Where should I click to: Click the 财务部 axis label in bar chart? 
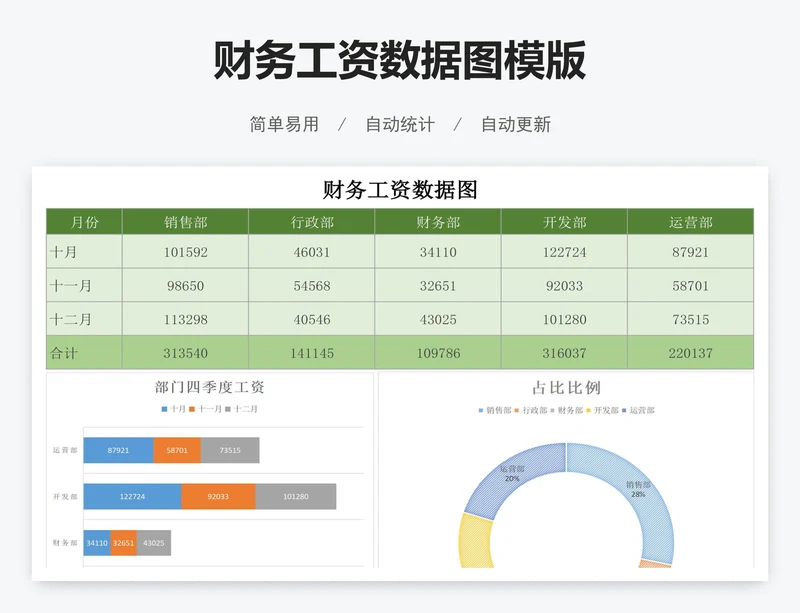point(65,543)
